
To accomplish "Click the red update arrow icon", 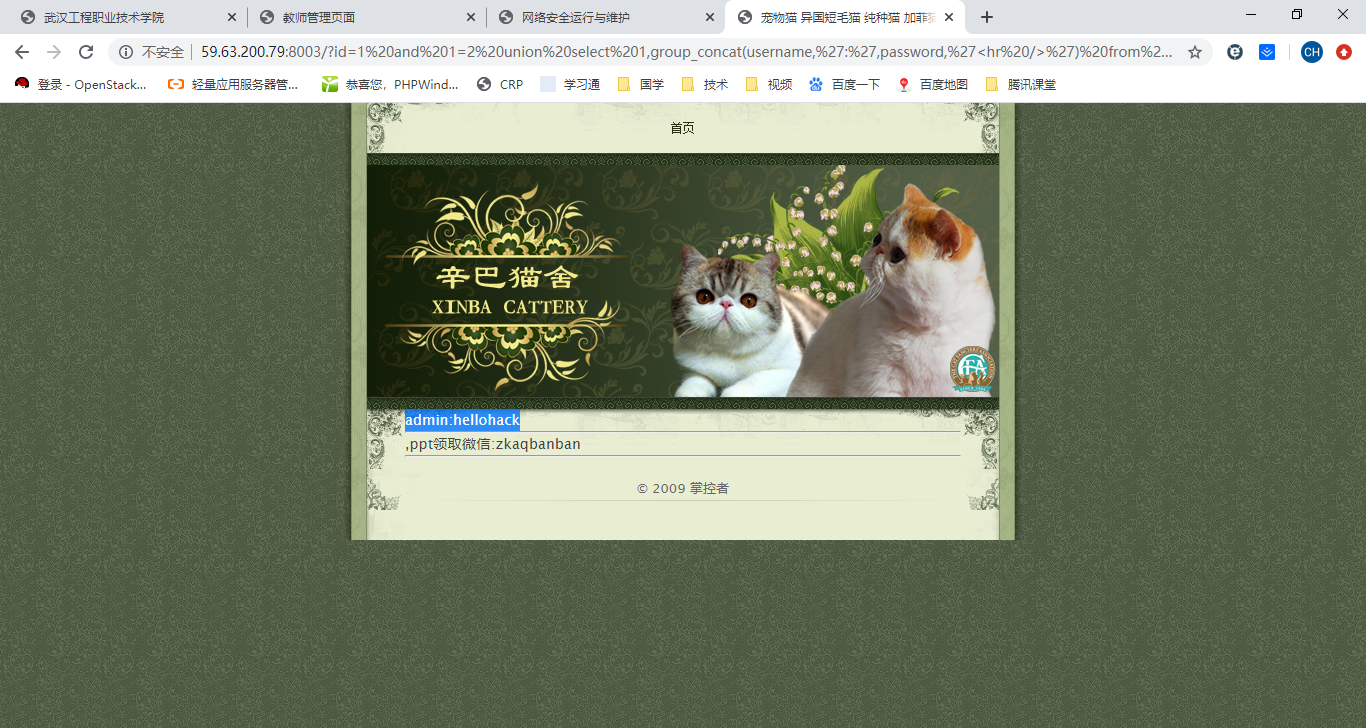I will pyautogui.click(x=1344, y=52).
